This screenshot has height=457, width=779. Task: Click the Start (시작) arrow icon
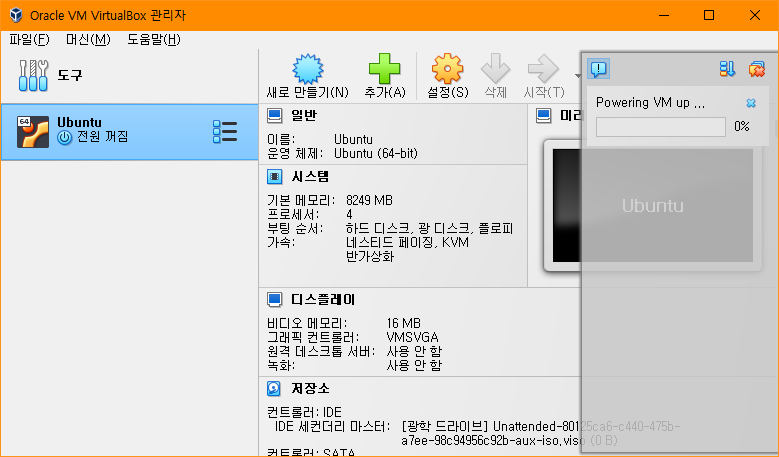pos(543,69)
